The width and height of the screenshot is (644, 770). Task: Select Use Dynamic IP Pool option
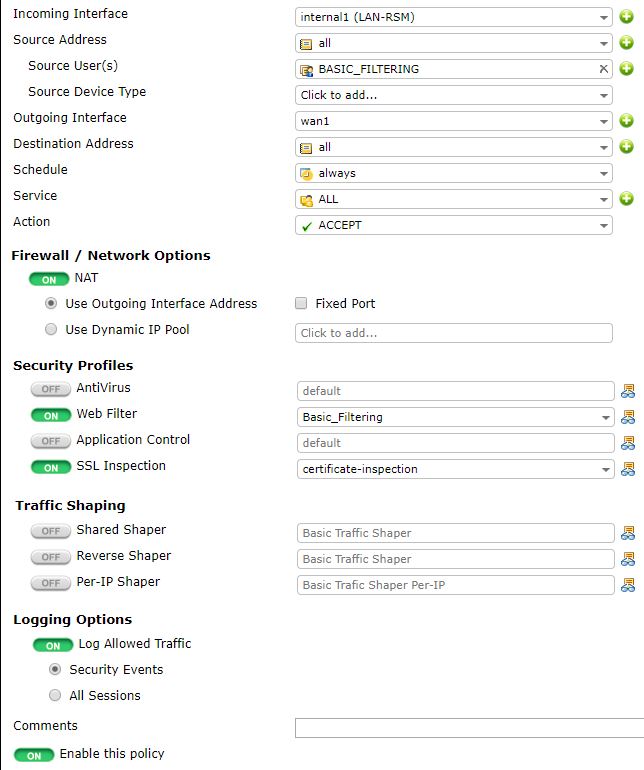point(51,329)
